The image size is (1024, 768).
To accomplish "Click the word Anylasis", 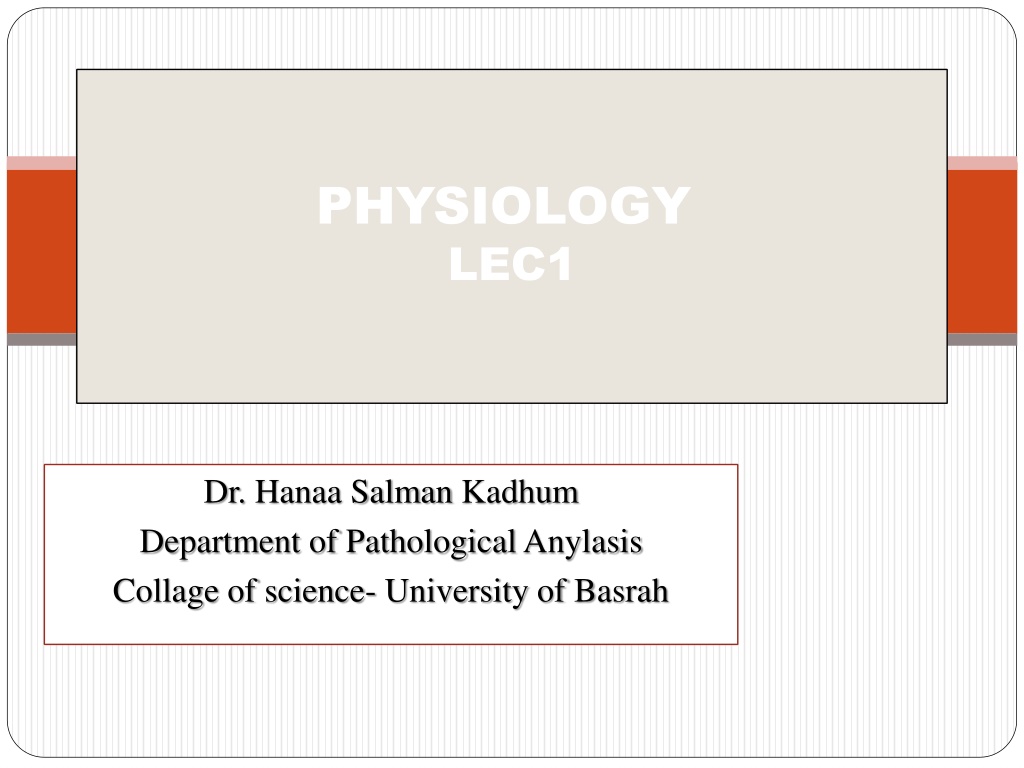I will coord(584,542).
